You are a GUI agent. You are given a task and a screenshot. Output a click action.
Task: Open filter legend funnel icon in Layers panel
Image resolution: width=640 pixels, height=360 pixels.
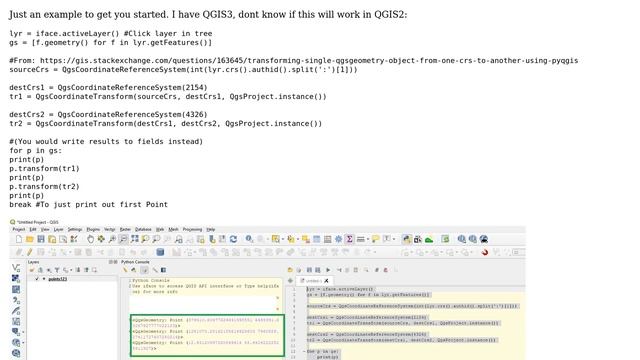pos(57,270)
